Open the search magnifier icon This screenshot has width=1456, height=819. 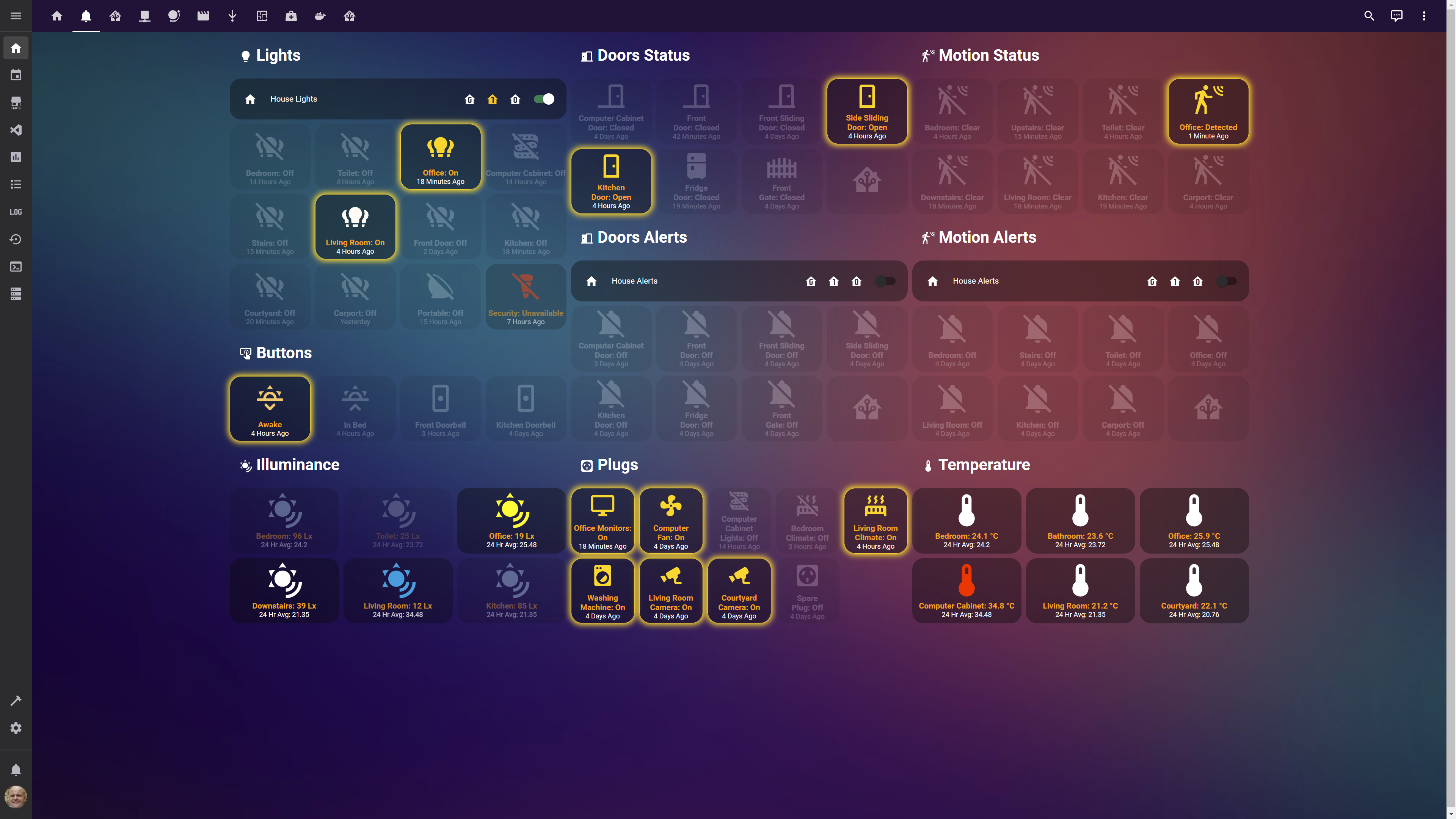1369,16
